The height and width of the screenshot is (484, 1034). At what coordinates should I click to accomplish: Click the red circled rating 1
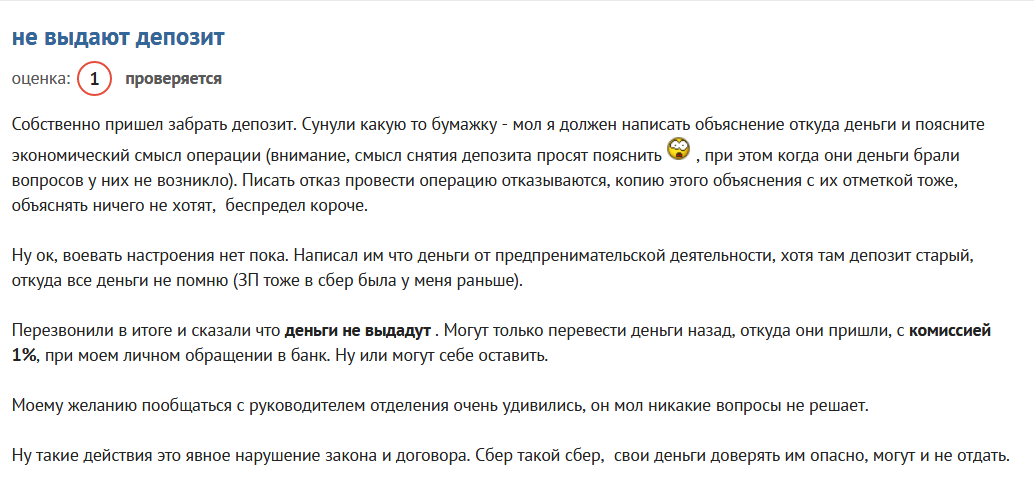(x=94, y=79)
